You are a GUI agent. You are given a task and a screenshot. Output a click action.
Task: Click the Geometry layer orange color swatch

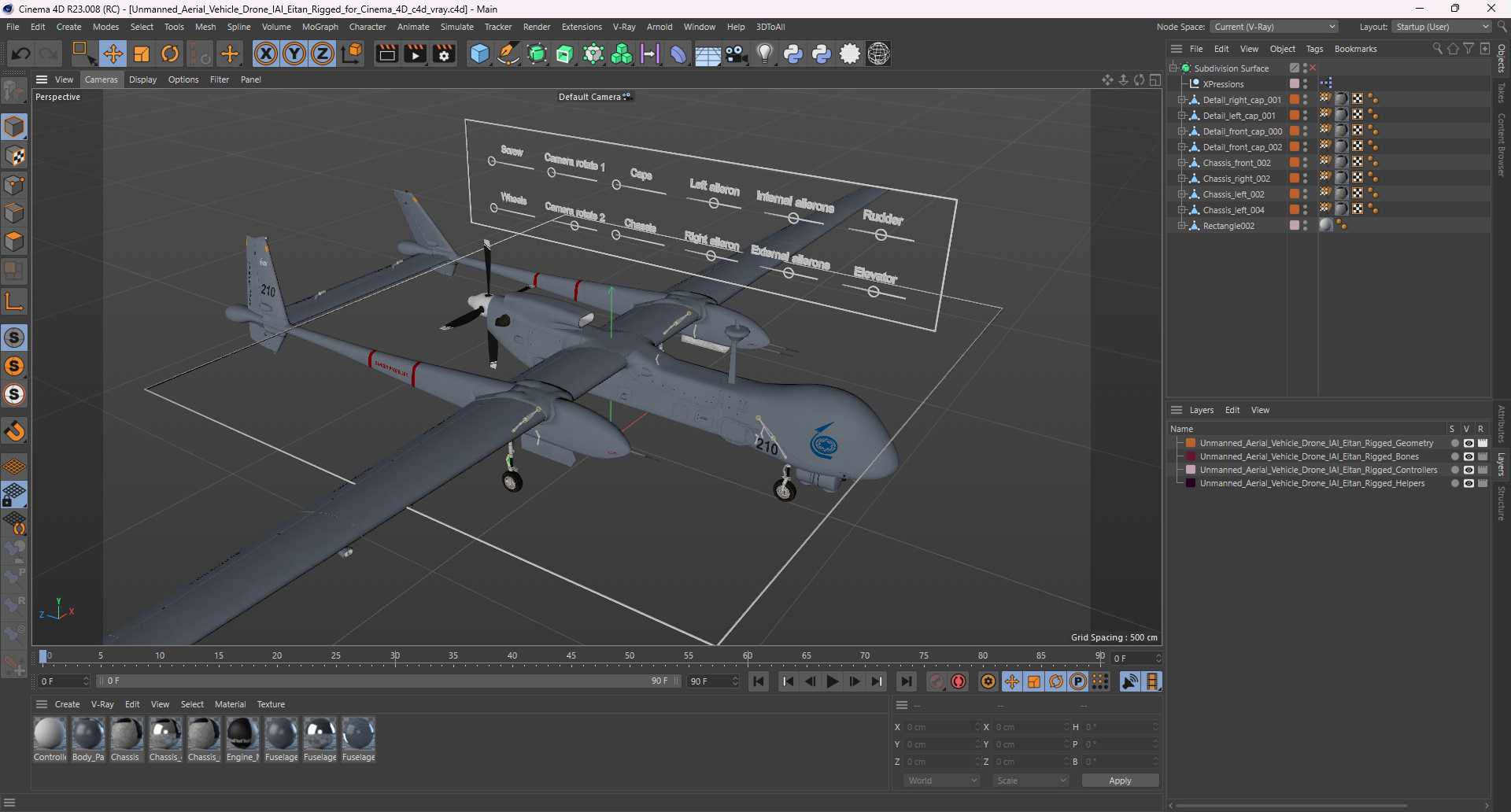point(1191,443)
